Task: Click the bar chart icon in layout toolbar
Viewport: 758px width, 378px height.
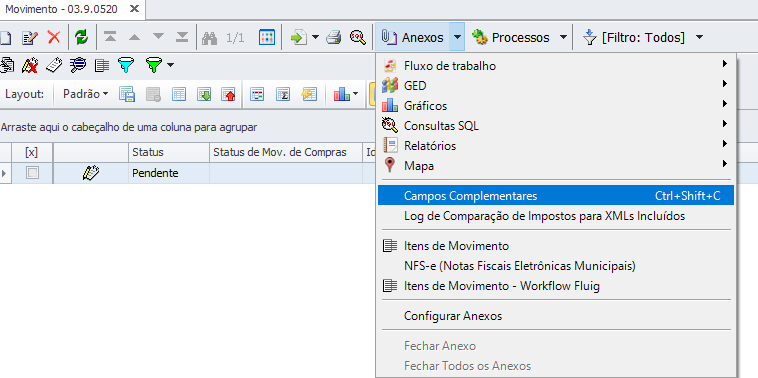Action: point(341,94)
